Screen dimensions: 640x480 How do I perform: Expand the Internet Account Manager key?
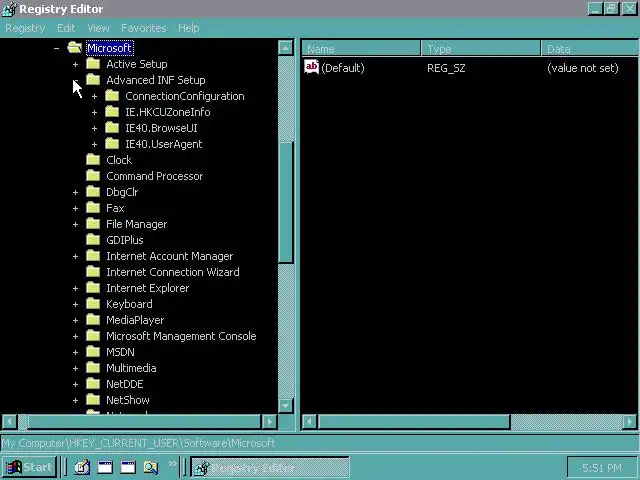click(76, 256)
